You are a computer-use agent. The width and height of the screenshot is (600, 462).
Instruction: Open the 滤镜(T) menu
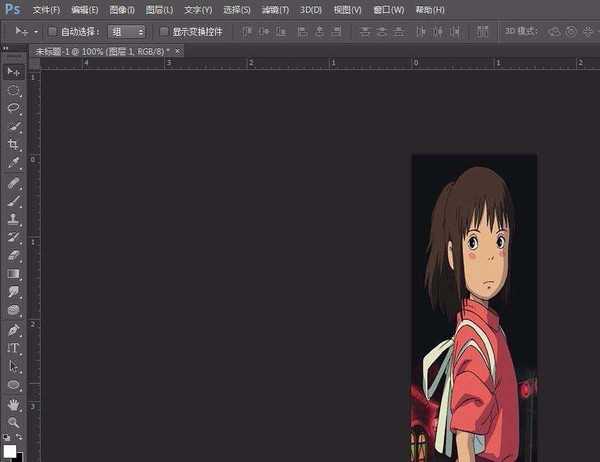[x=275, y=9]
